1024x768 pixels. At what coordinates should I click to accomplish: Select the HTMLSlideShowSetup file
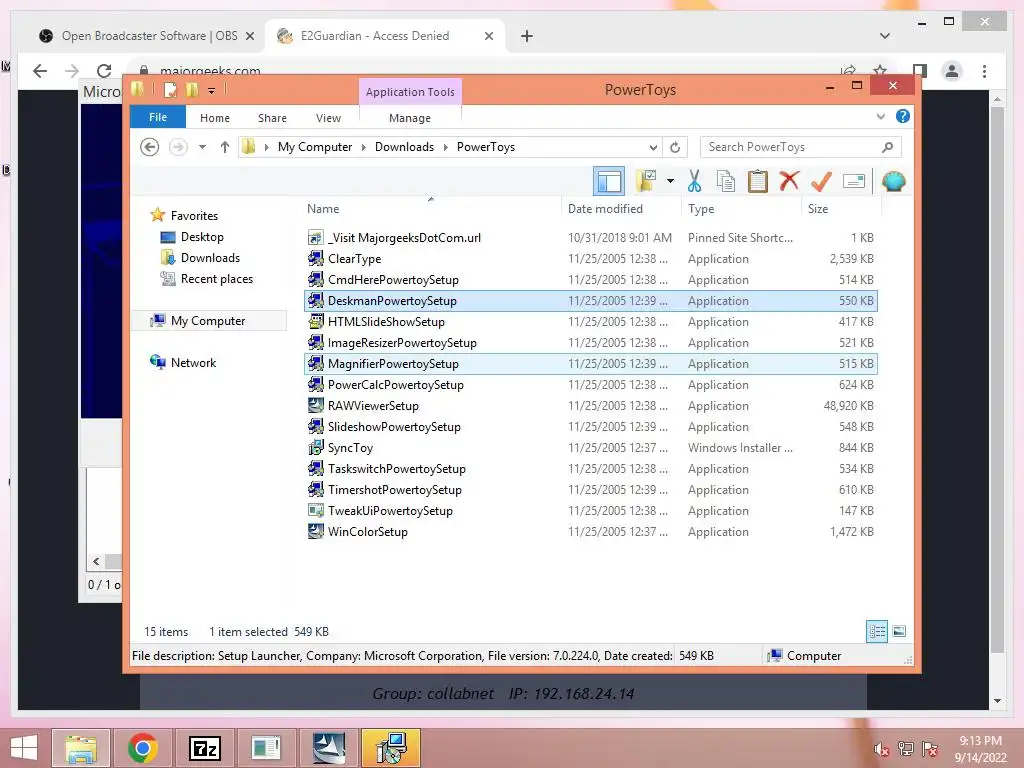(590, 321)
